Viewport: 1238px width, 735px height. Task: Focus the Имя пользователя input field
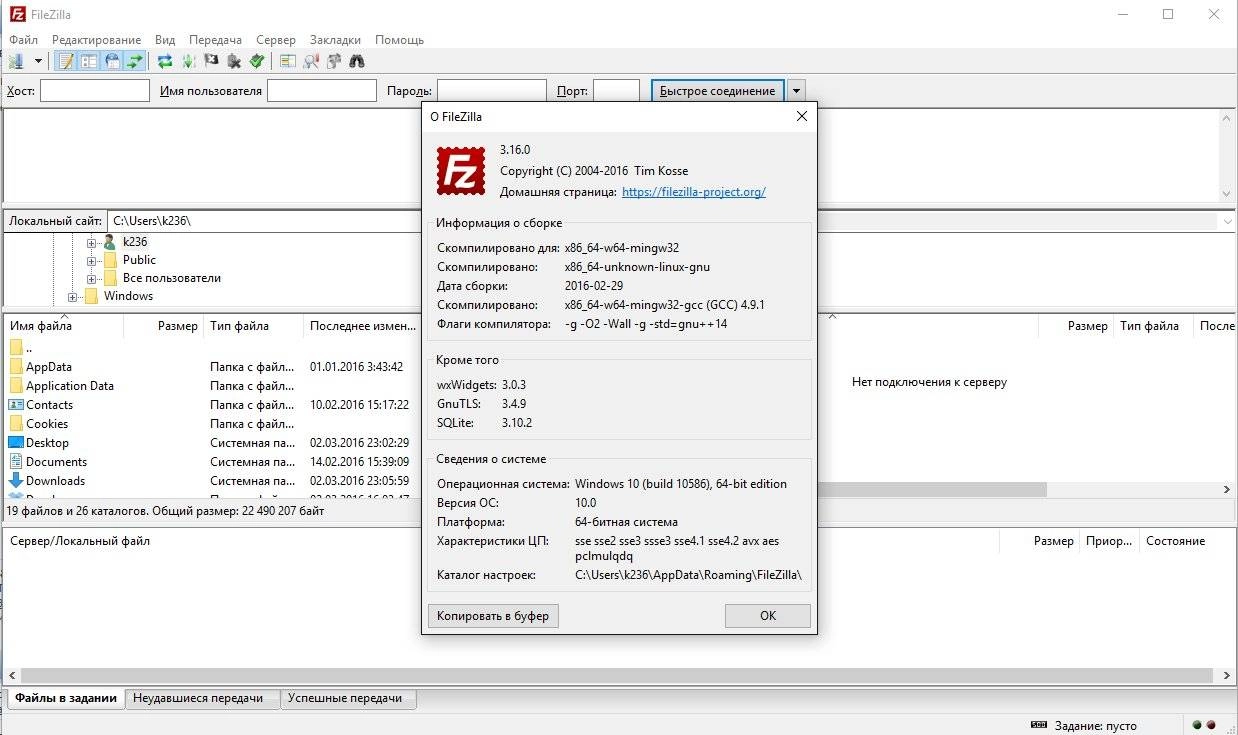tap(322, 91)
